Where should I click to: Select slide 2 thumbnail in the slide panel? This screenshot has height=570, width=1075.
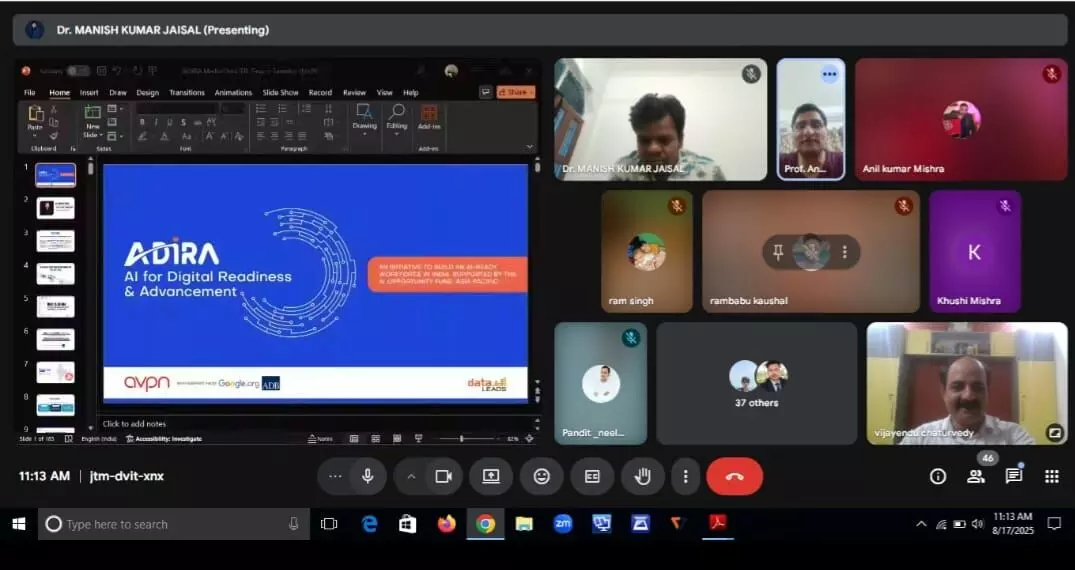pos(56,208)
